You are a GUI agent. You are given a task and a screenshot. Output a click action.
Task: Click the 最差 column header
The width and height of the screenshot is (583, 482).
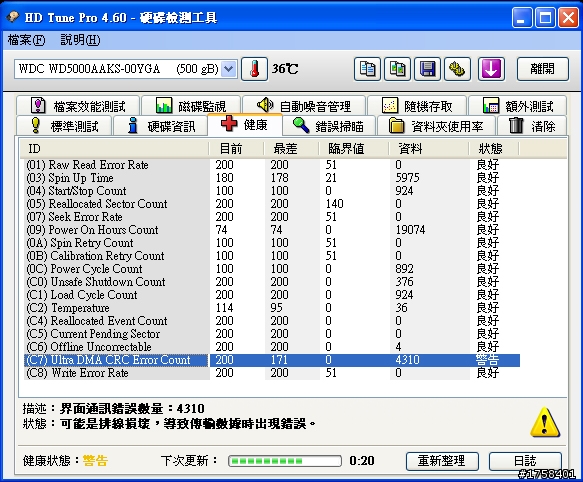coord(291,149)
